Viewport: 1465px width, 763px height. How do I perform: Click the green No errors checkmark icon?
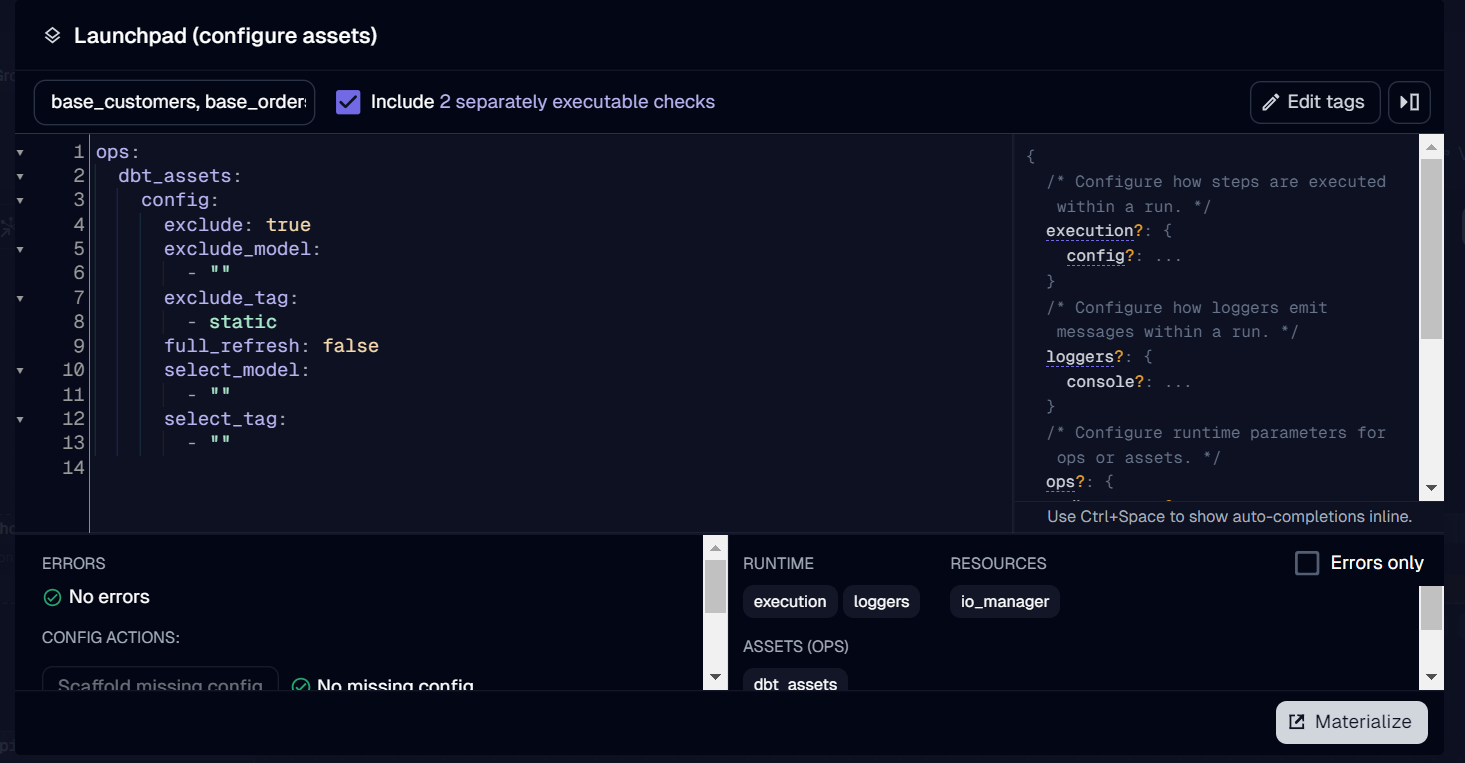point(53,597)
